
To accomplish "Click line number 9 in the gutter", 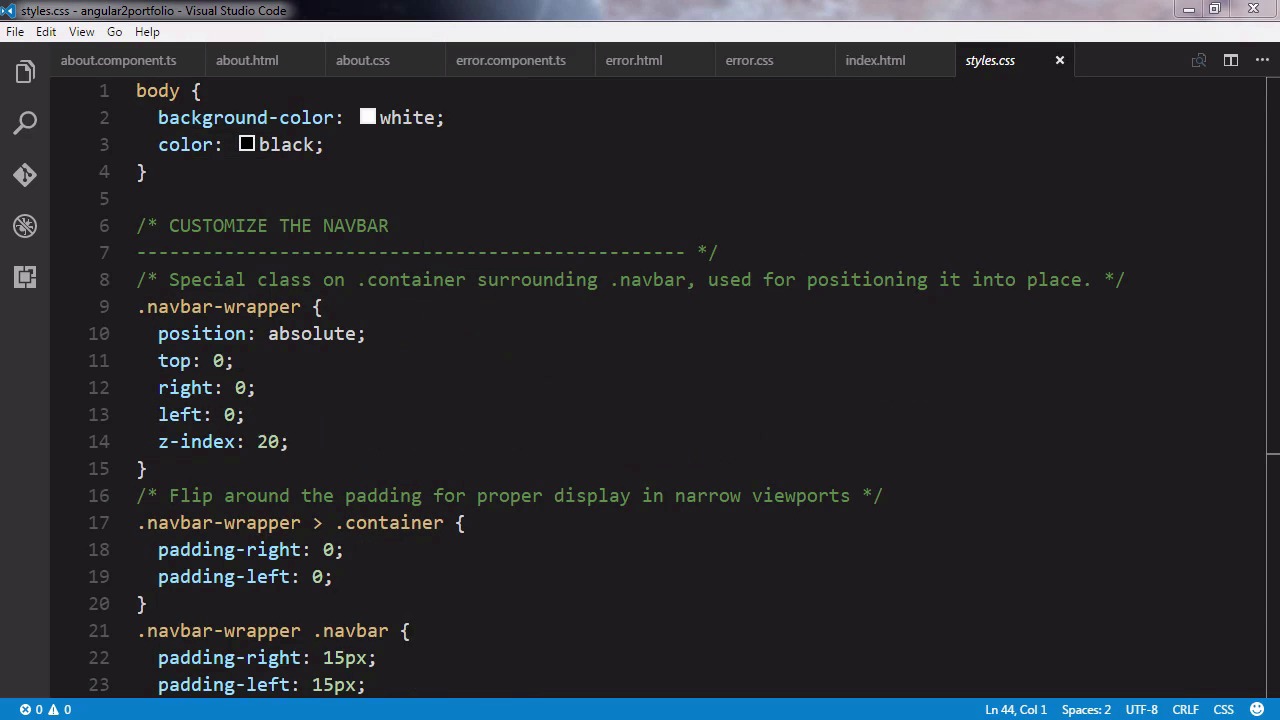I will pyautogui.click(x=104, y=307).
